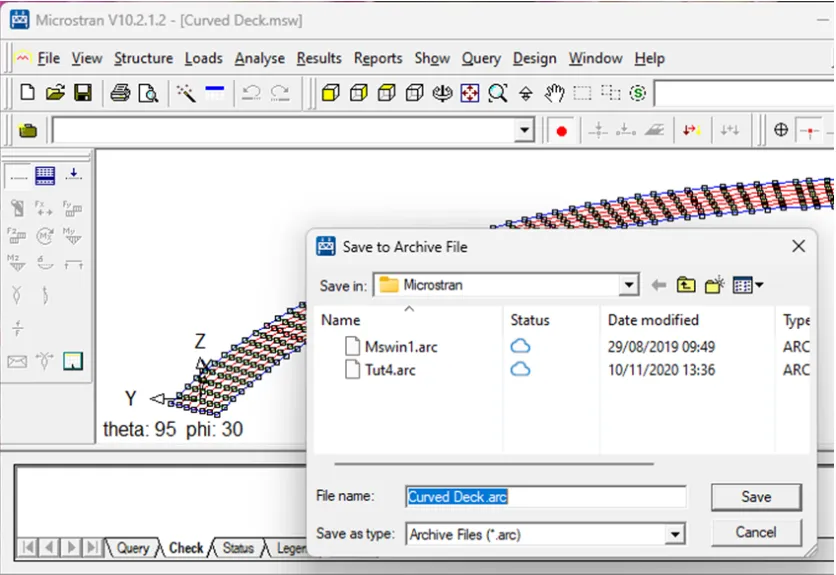
Task: Open the Structure menu
Action: point(143,58)
